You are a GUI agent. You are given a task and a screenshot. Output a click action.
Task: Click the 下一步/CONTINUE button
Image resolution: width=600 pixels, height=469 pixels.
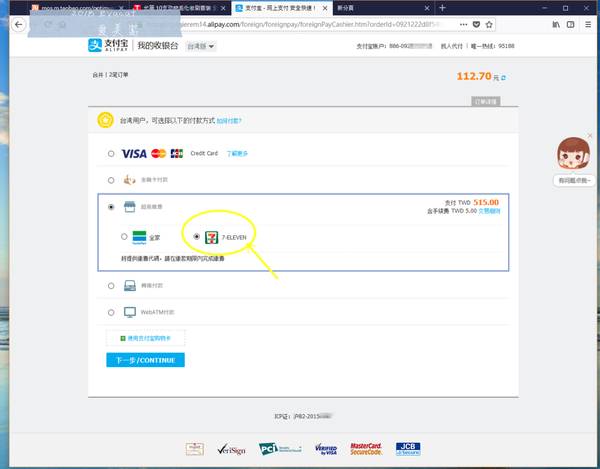click(x=145, y=360)
